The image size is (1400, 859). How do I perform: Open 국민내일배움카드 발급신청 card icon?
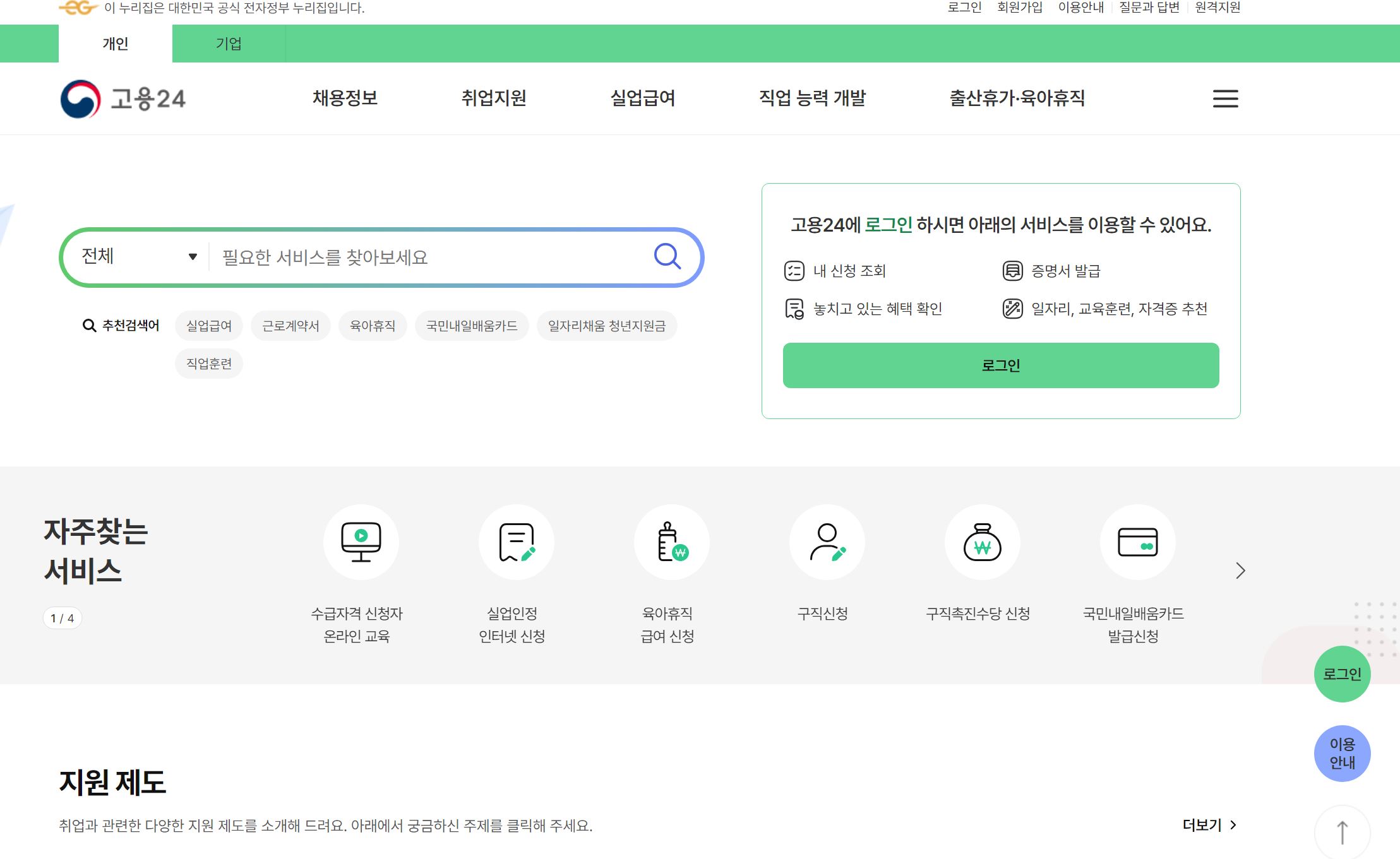pyautogui.click(x=1137, y=542)
